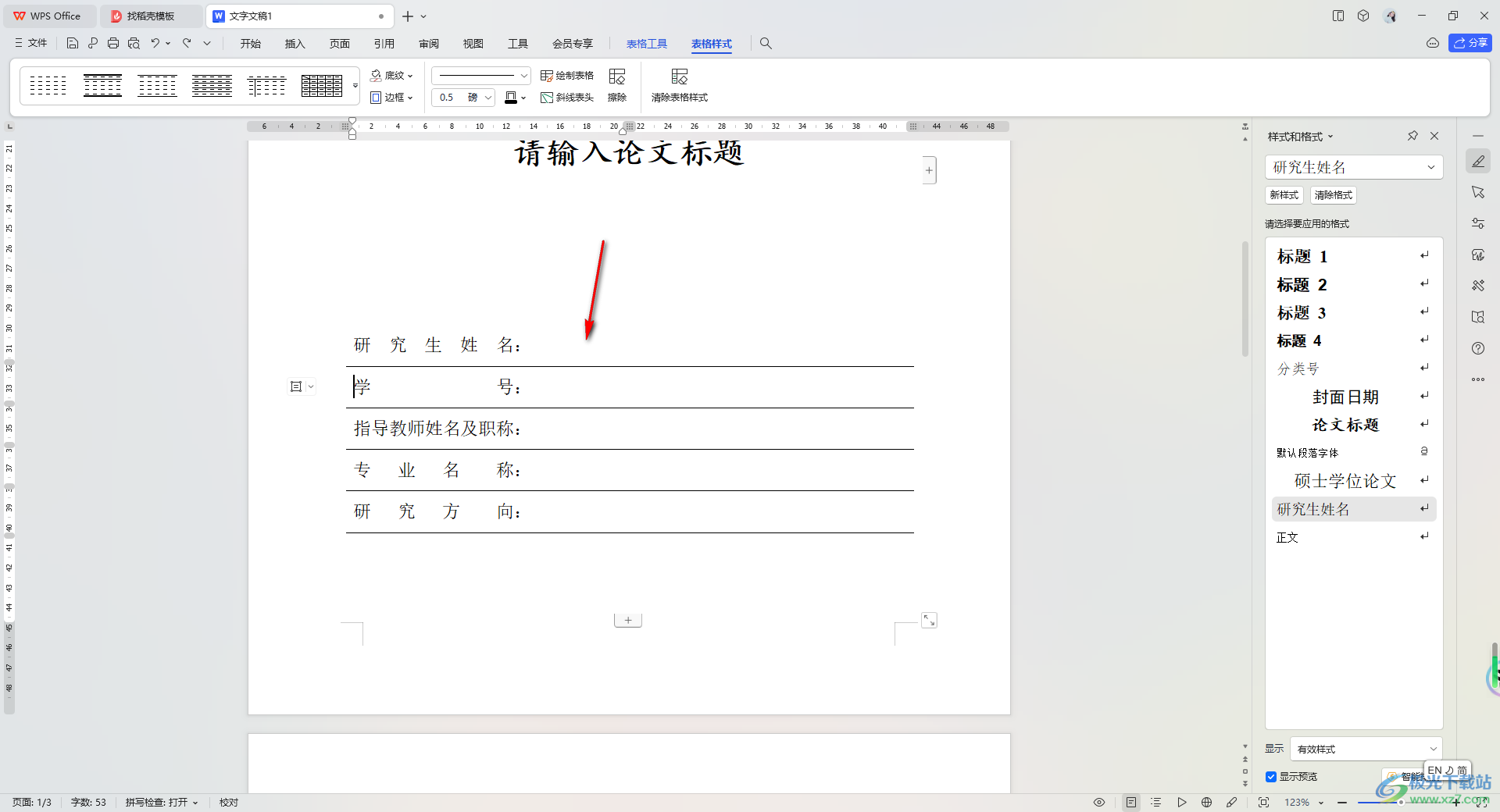Switch to outline view in status bar

1156,803
